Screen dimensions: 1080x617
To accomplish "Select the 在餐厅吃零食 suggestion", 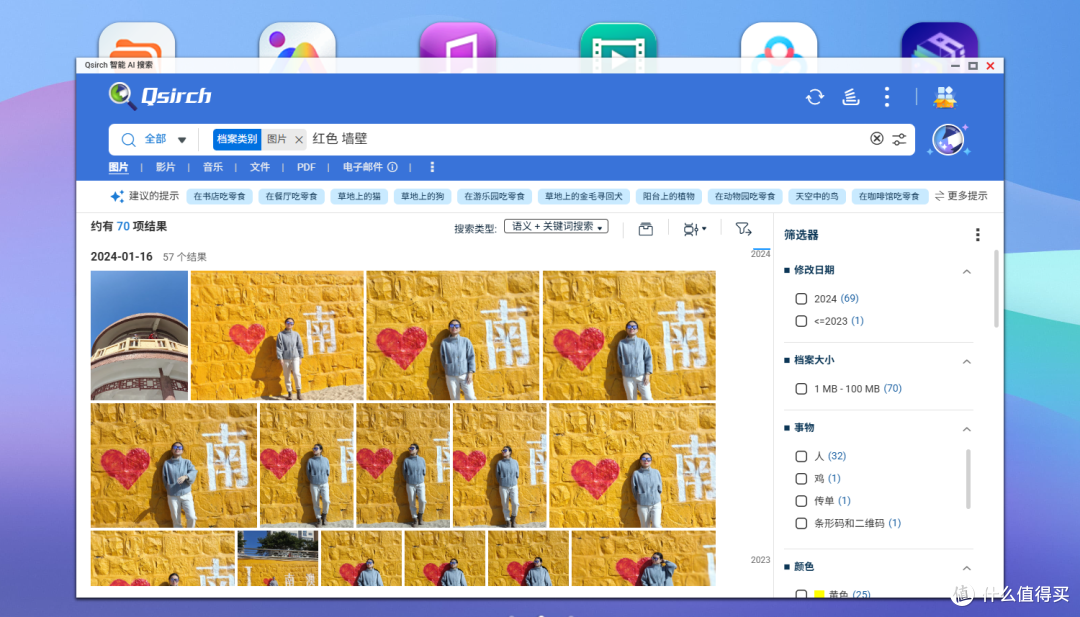I will coord(291,196).
